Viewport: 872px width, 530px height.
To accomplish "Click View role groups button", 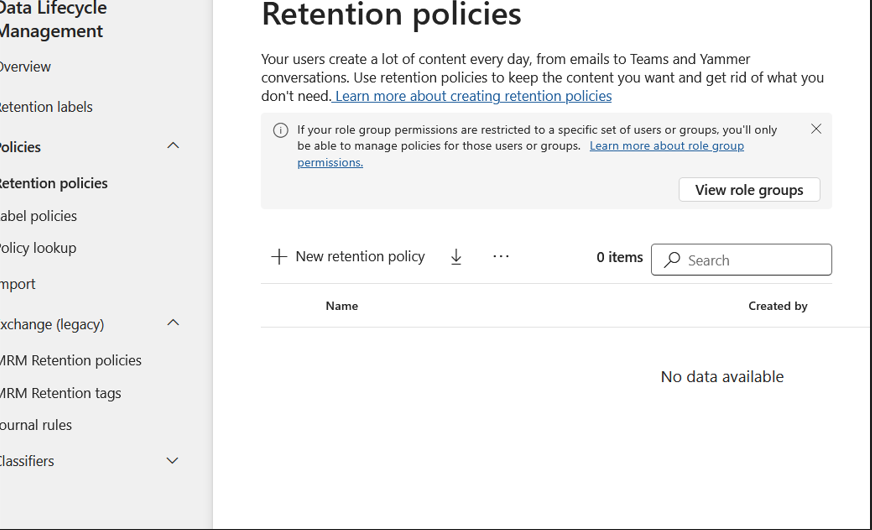I will [749, 190].
